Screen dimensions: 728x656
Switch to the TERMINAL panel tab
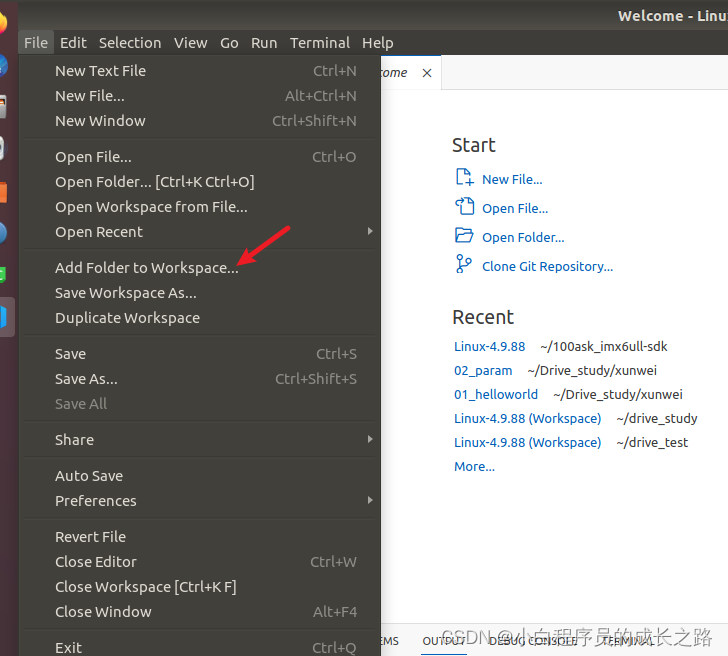coord(628,641)
